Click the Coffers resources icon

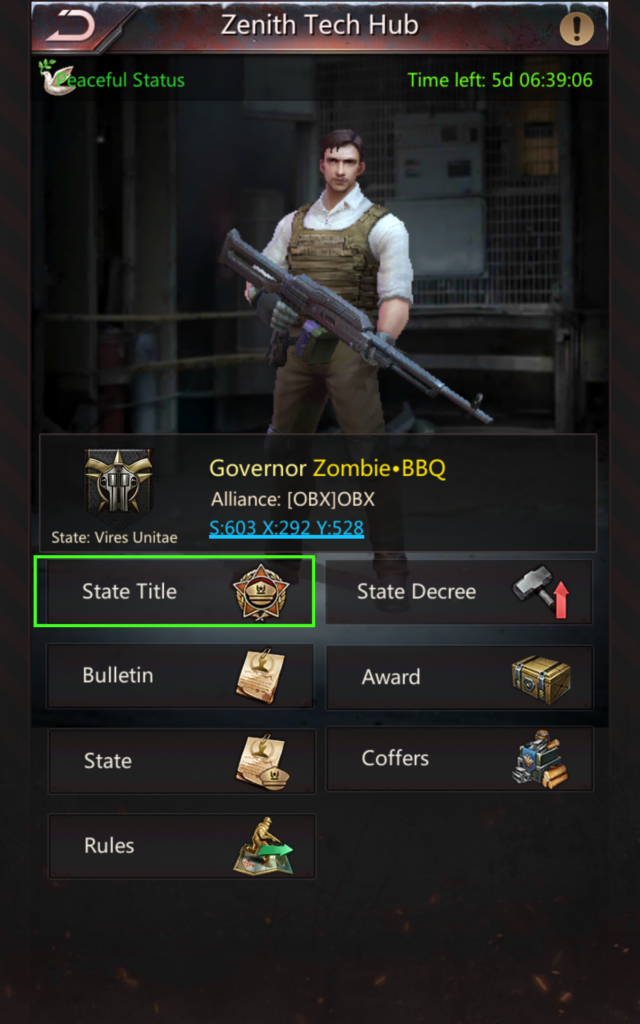[540, 760]
